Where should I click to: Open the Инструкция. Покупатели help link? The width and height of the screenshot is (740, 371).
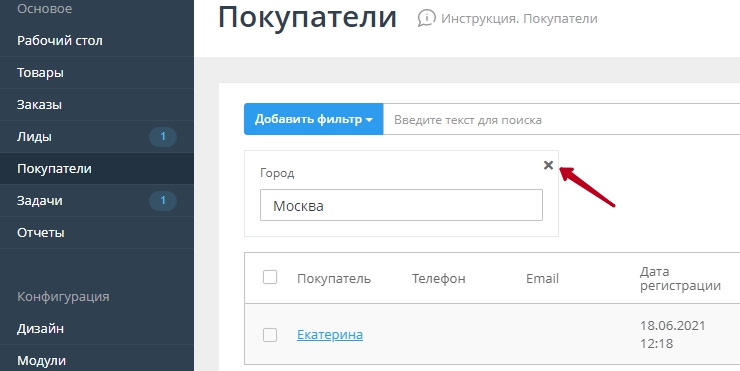click(x=519, y=18)
